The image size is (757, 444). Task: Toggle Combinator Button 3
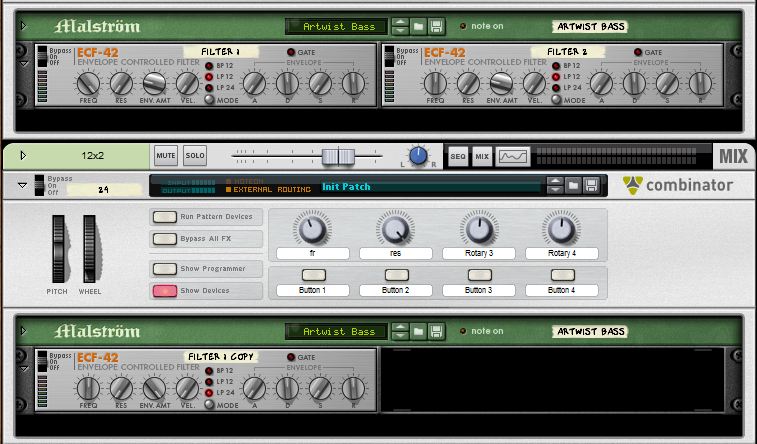click(480, 275)
